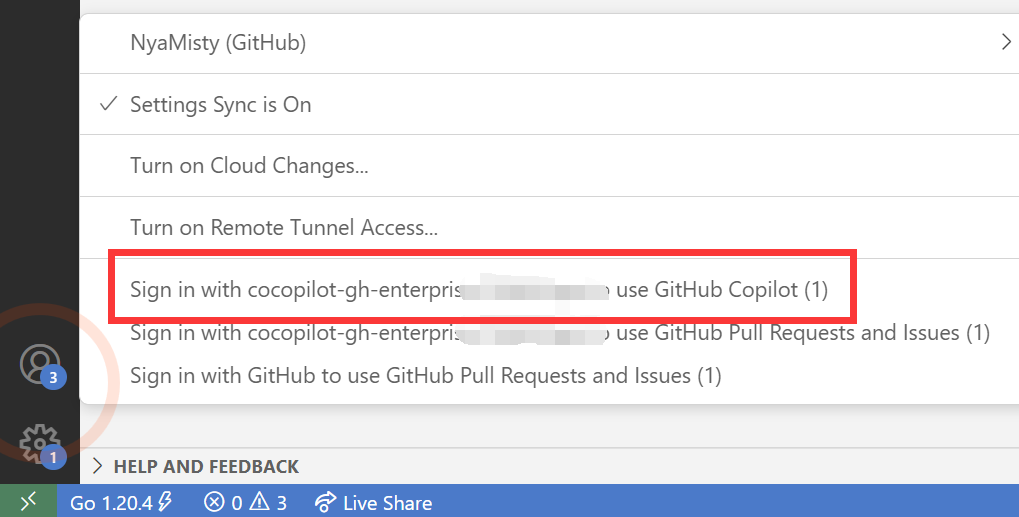The height and width of the screenshot is (517, 1019).
Task: Click the badge showing 3 on Accounts
Action: point(55,378)
